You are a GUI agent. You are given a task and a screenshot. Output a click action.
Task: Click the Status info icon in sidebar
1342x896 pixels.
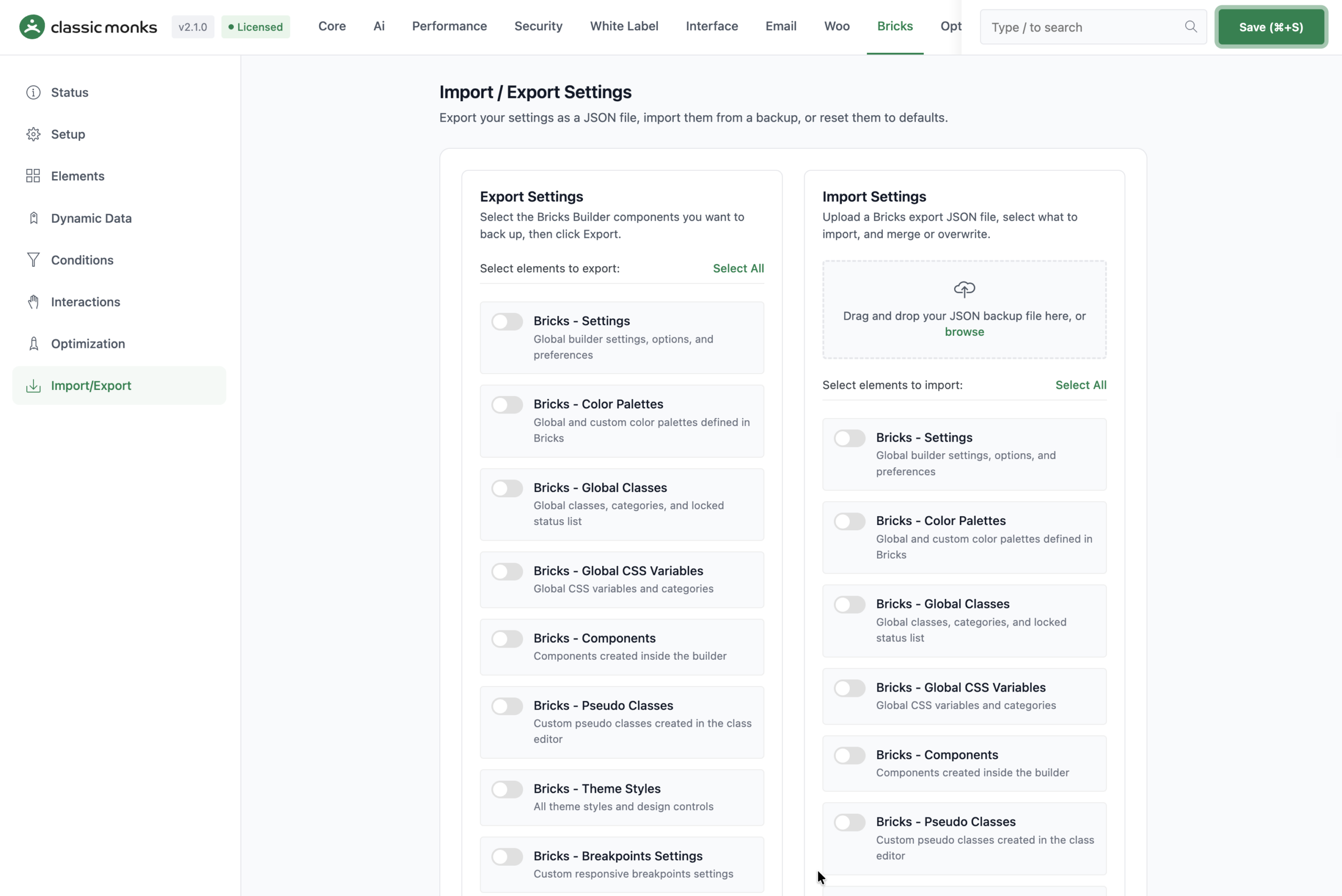[33, 93]
